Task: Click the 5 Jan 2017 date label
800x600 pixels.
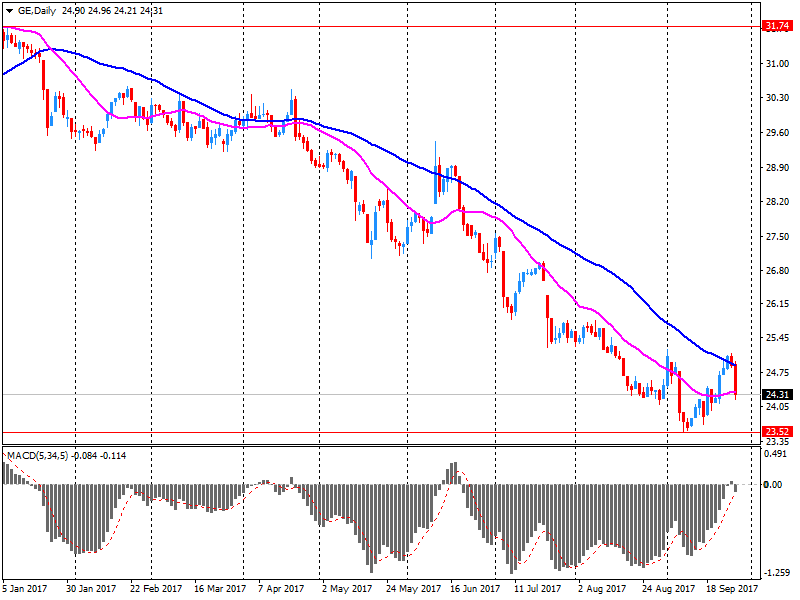Action: (24, 589)
